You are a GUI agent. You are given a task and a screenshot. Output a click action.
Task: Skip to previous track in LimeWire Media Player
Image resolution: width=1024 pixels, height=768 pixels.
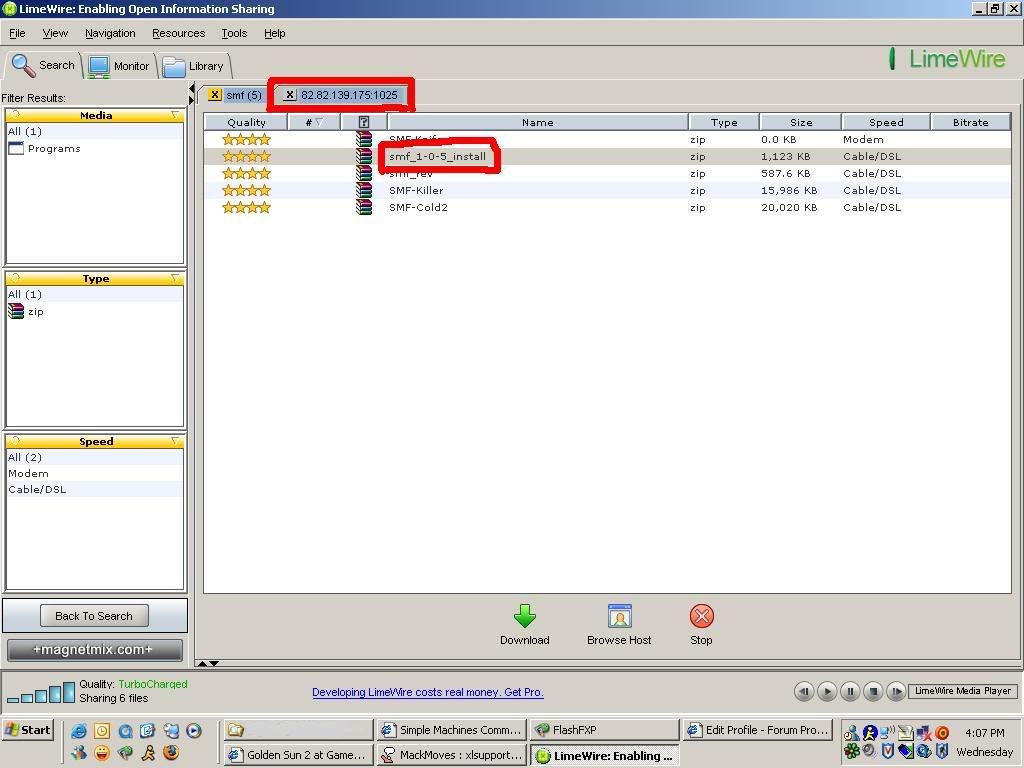tap(804, 691)
